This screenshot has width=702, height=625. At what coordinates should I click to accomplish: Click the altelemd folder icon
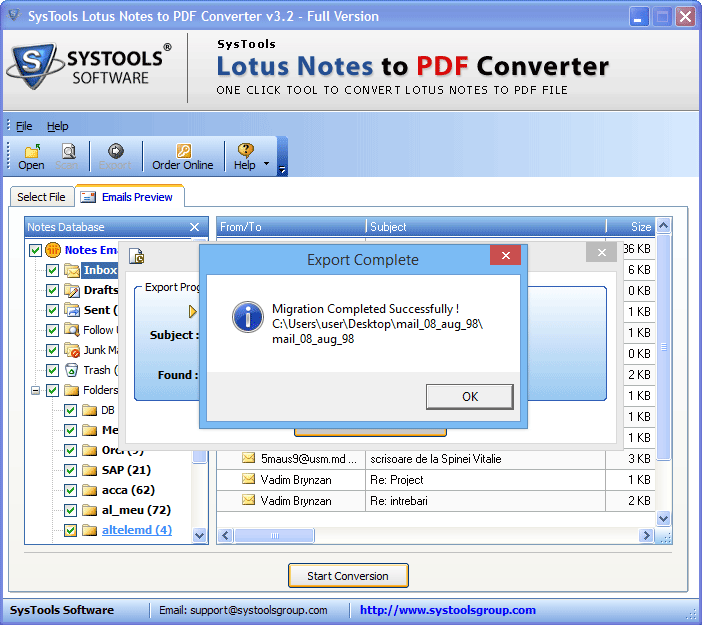click(x=90, y=530)
